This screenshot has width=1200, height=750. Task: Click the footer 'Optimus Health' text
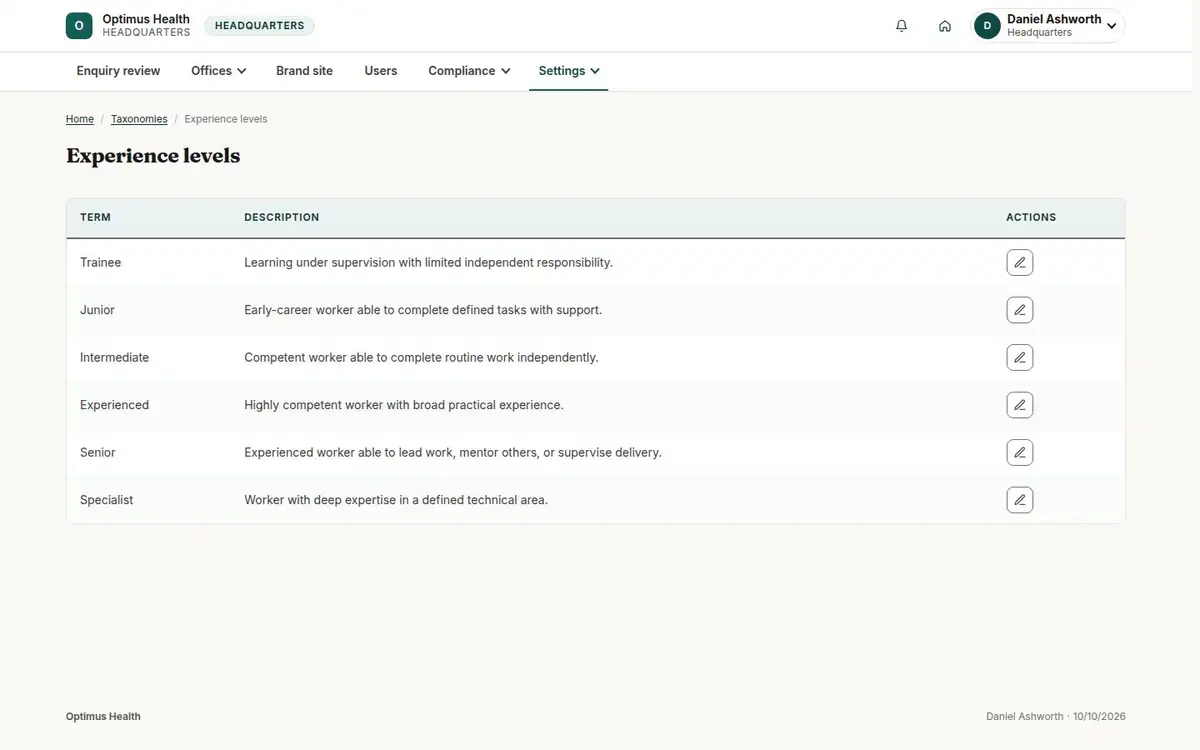point(103,717)
